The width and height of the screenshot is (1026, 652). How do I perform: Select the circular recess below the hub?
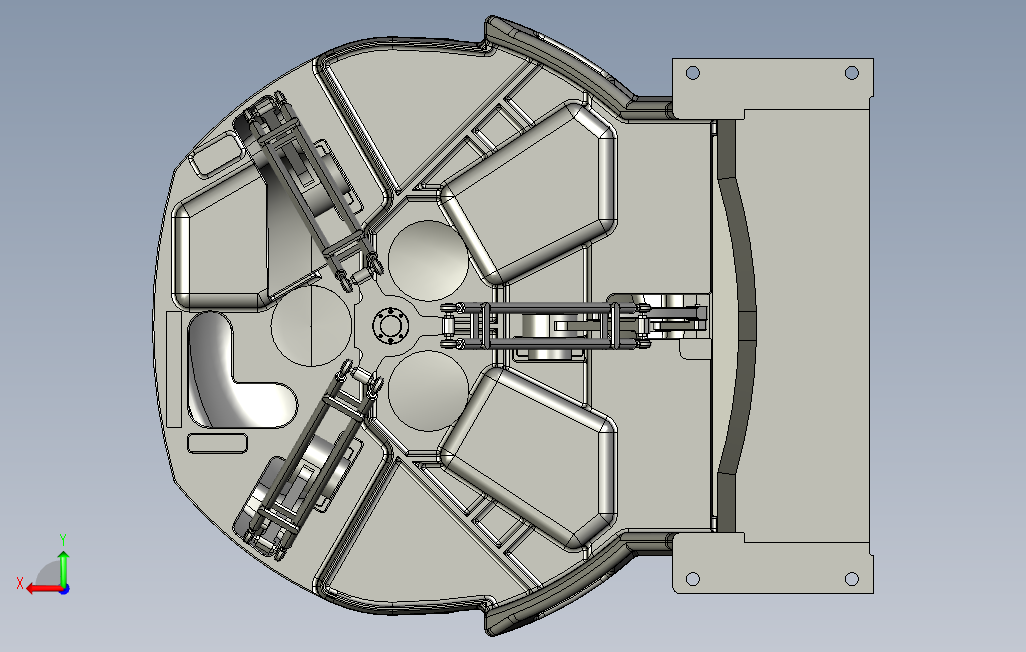click(429, 391)
